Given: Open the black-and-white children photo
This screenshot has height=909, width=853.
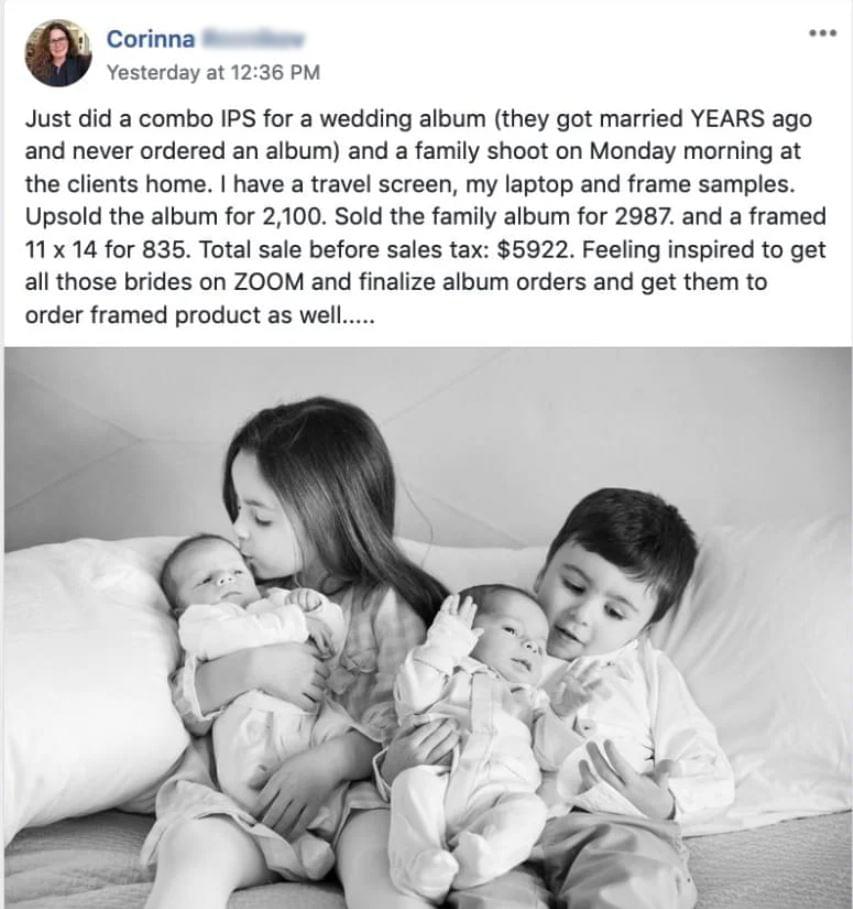Looking at the screenshot, I should [429, 627].
